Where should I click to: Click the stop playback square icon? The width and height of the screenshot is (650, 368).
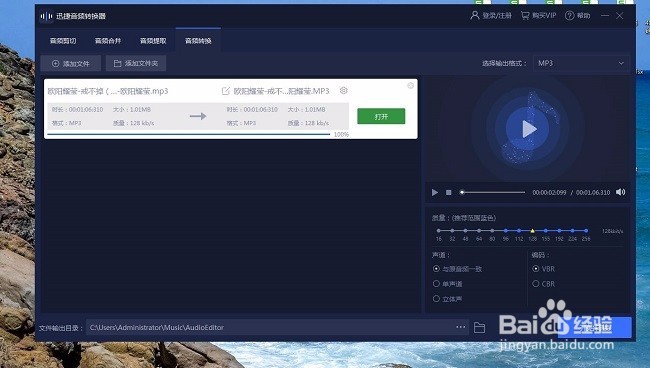(x=449, y=192)
